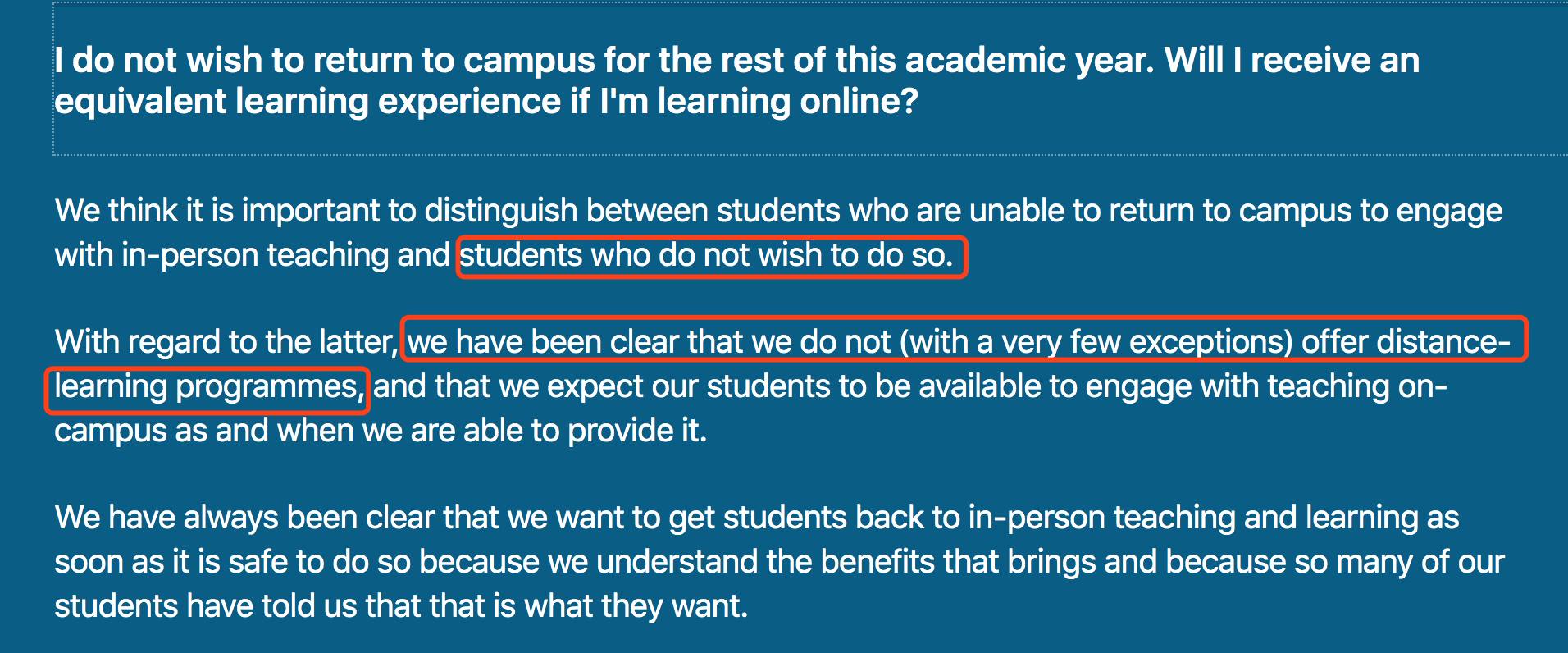Click 'in-person teaching and learning as' text
The width and height of the screenshot is (1568, 653).
point(1214,518)
